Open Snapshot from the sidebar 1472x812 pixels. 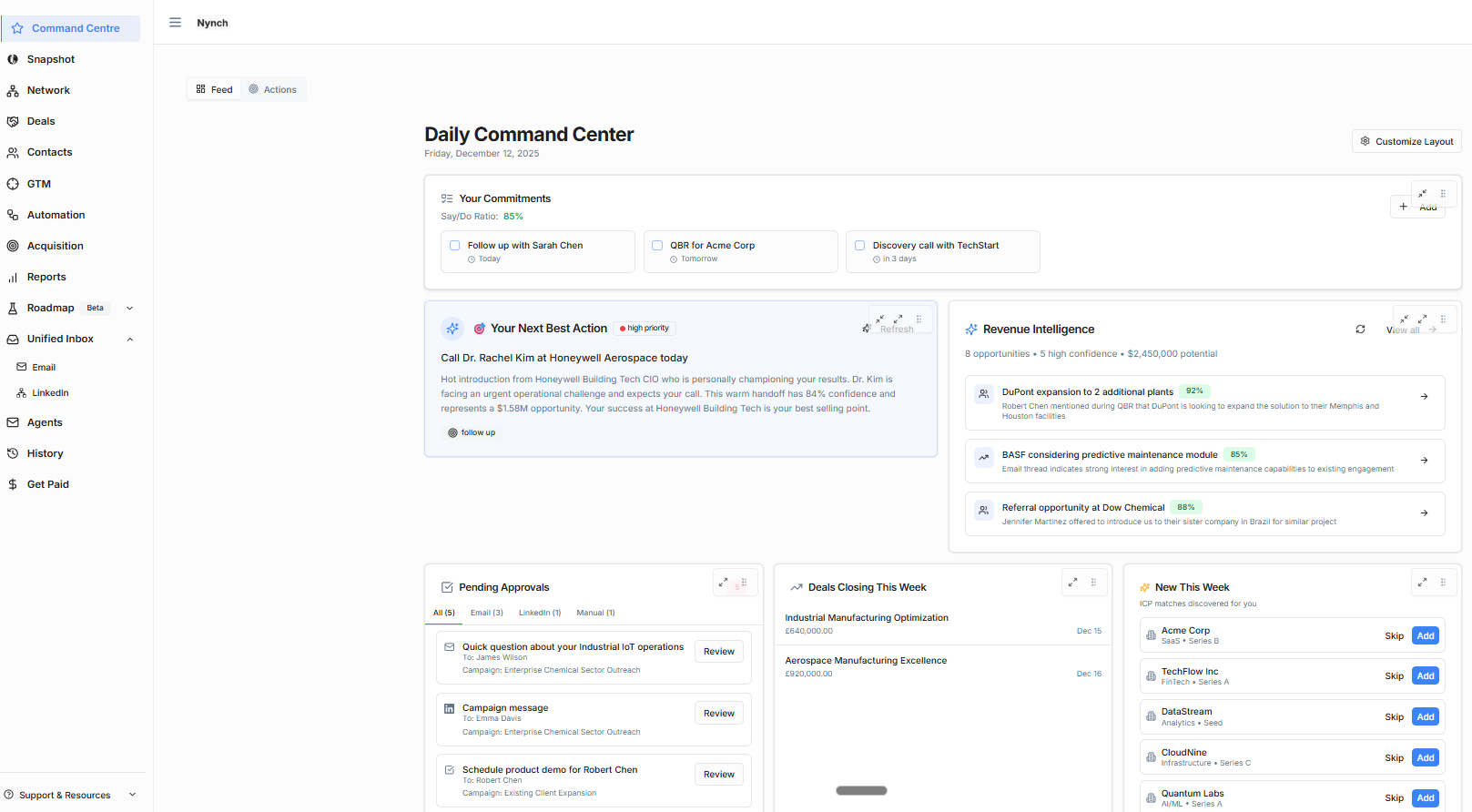(51, 59)
